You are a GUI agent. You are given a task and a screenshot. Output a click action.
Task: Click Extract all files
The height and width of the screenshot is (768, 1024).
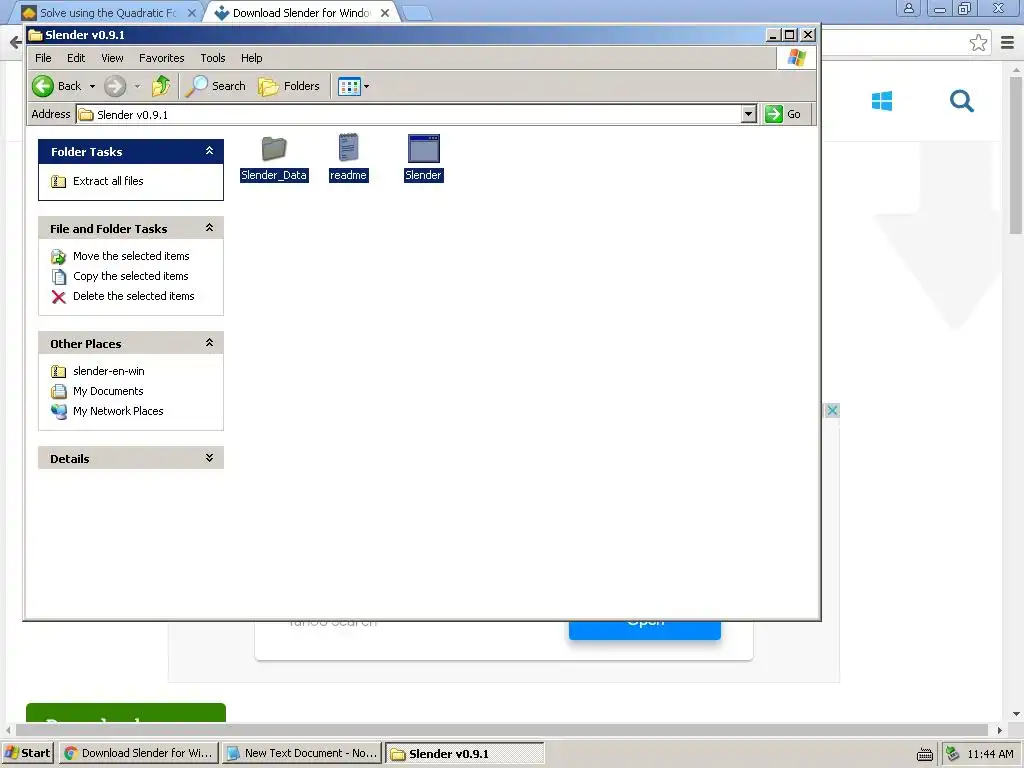[x=108, y=181]
